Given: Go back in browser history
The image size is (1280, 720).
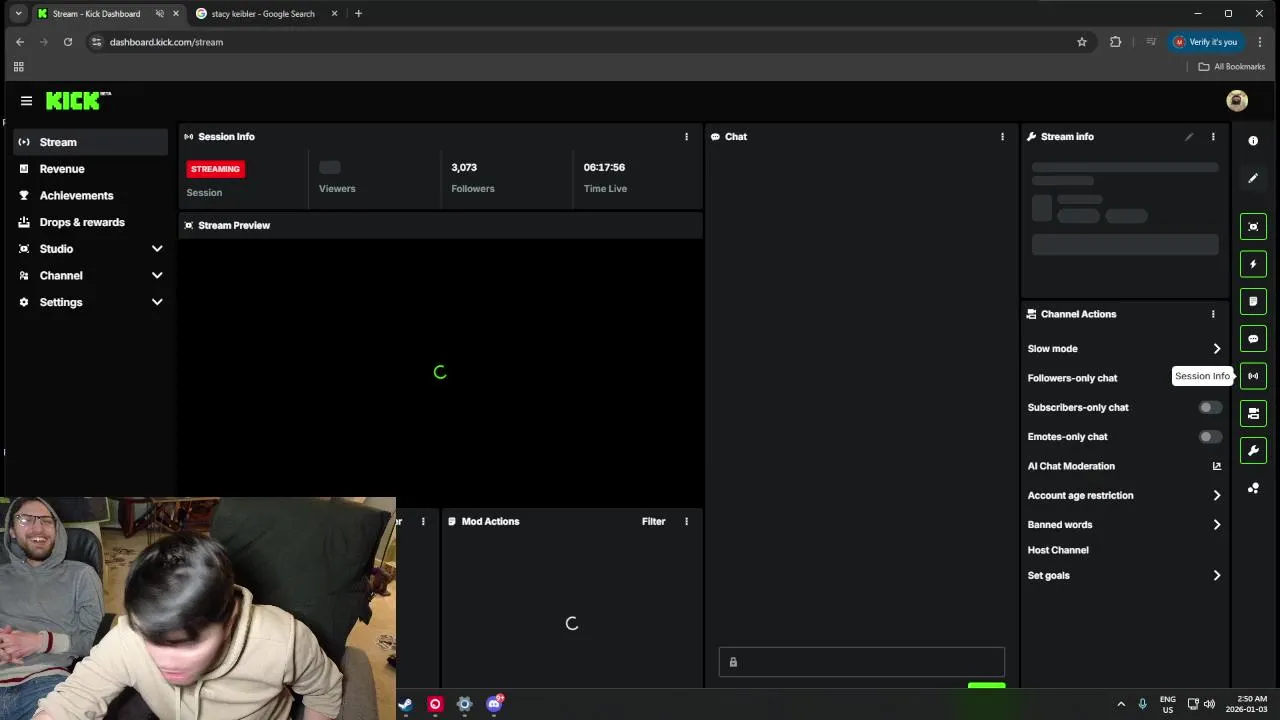Looking at the screenshot, I should click(20, 42).
